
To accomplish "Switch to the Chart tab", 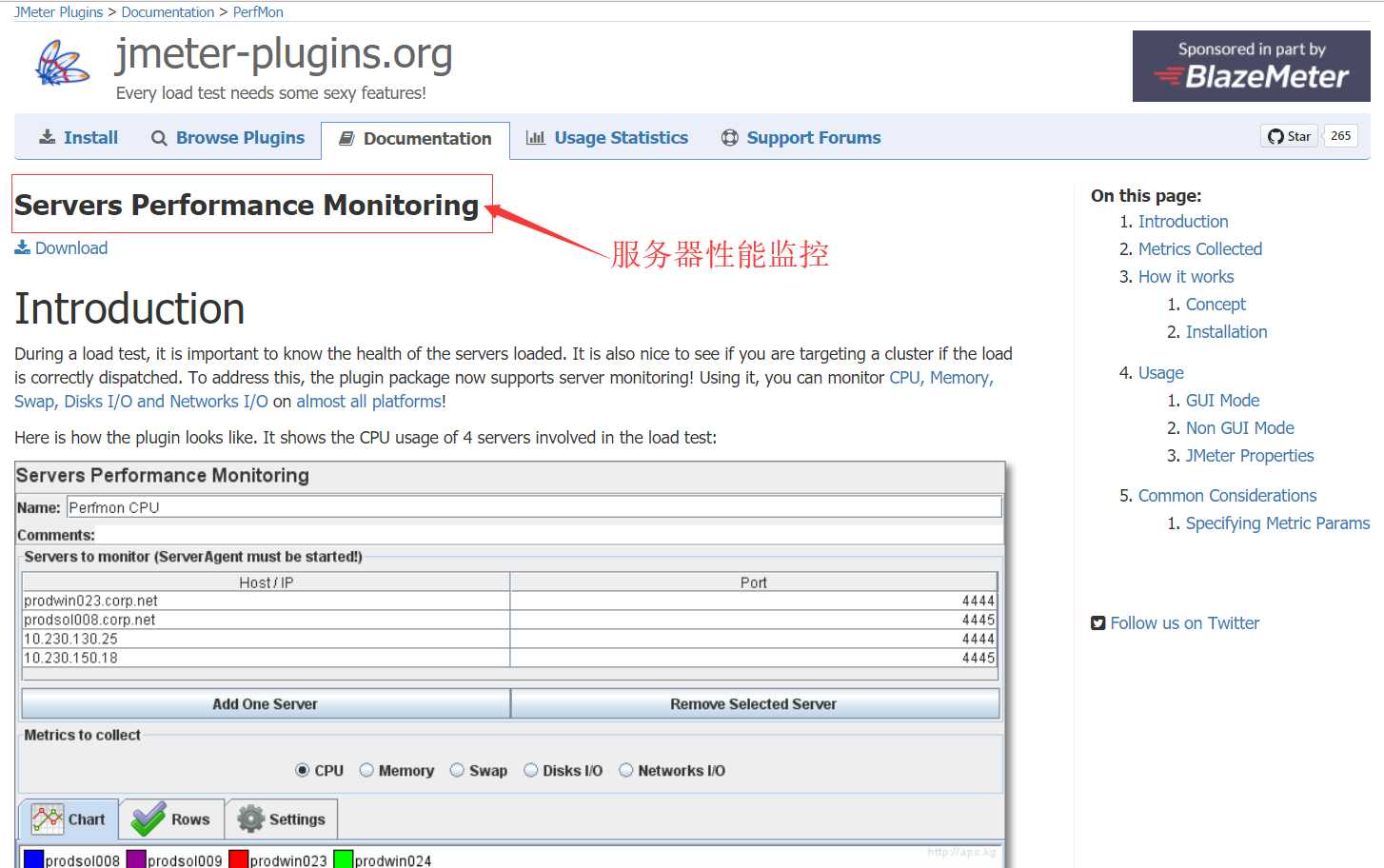I will 69,819.
